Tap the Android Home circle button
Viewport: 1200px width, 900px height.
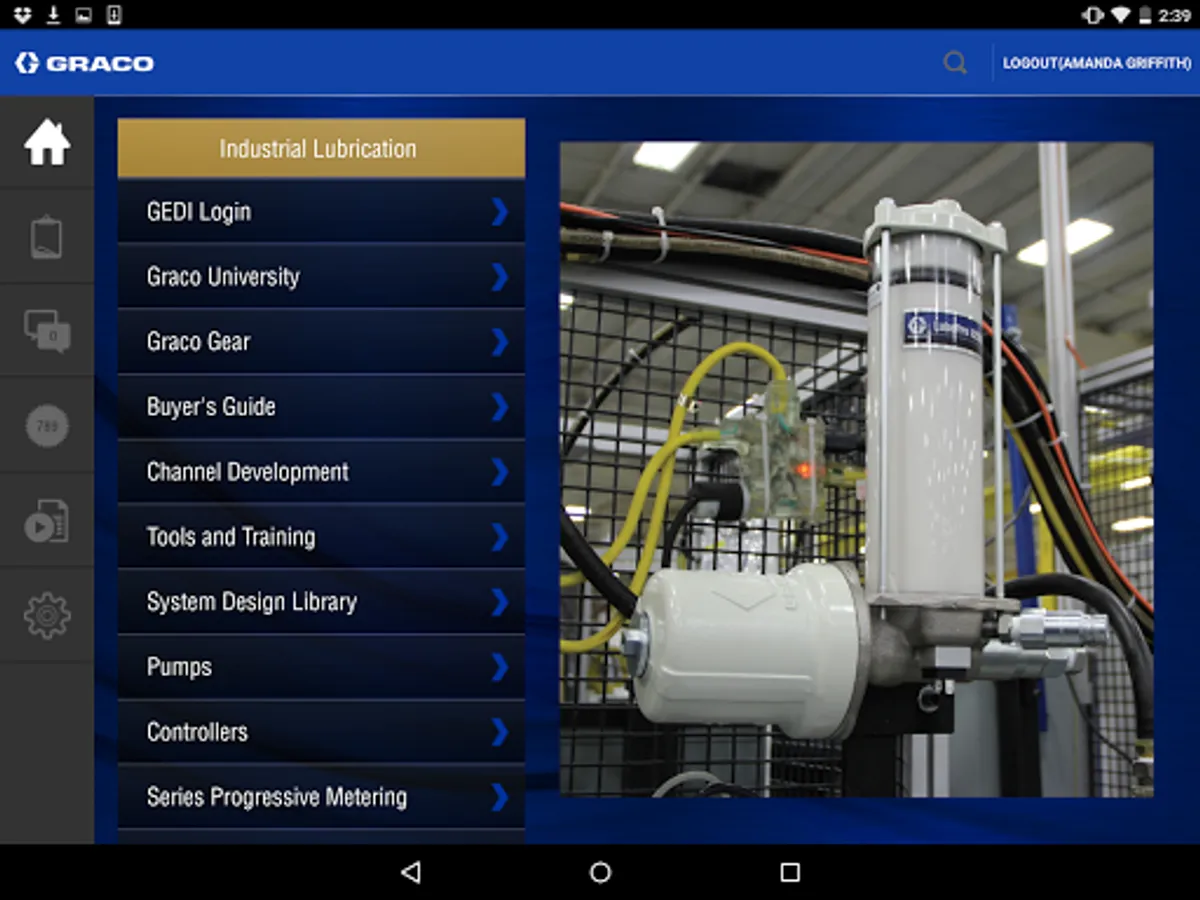point(600,872)
